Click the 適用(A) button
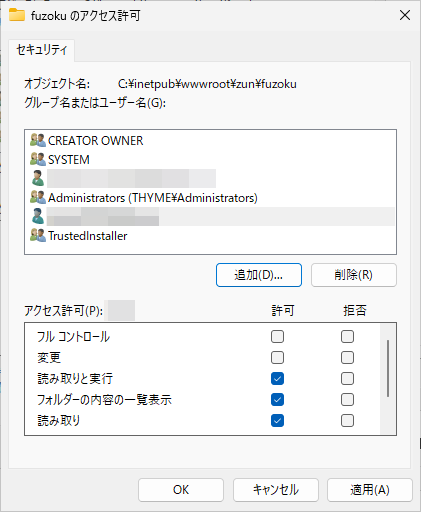 point(370,490)
